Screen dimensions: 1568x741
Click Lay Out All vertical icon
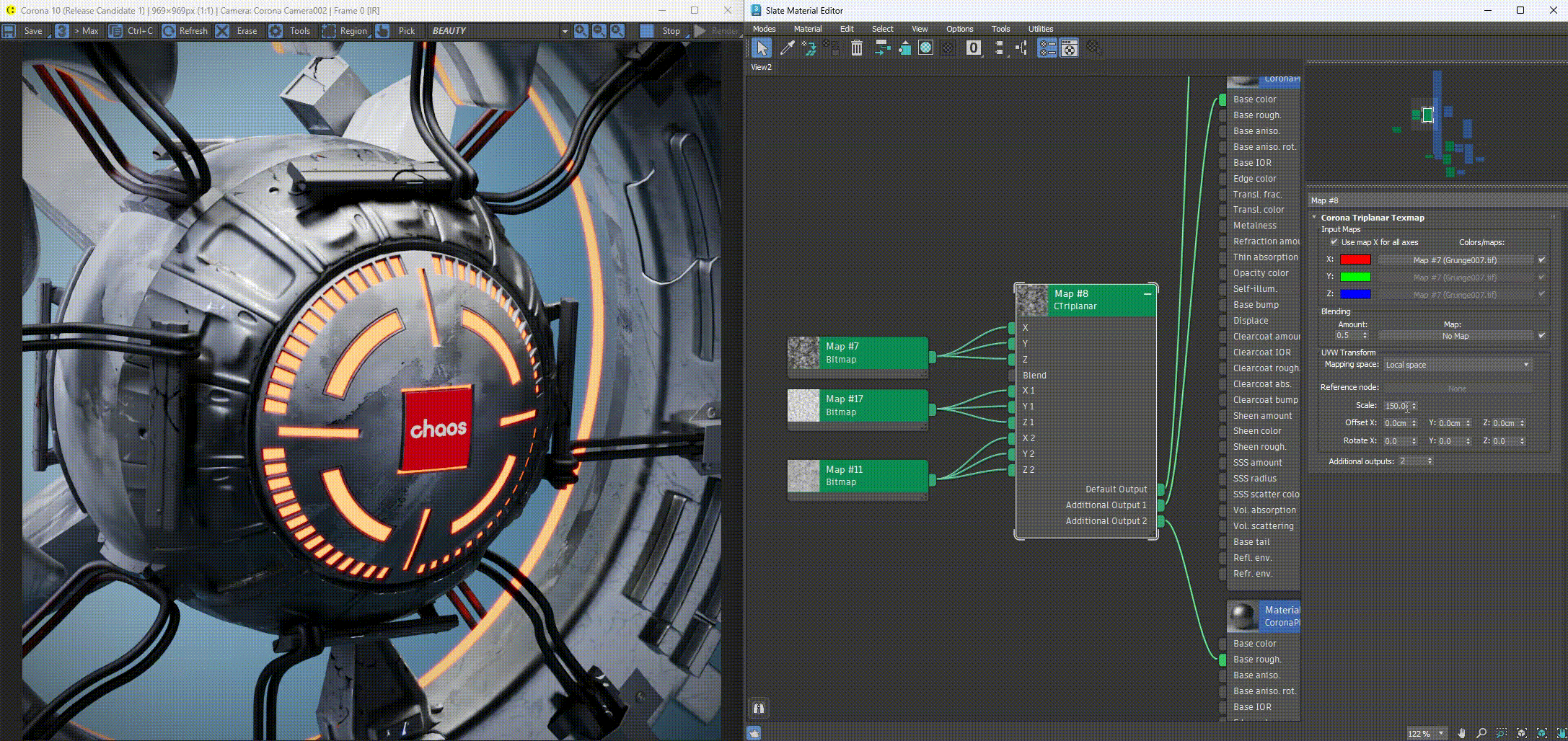tap(999, 48)
